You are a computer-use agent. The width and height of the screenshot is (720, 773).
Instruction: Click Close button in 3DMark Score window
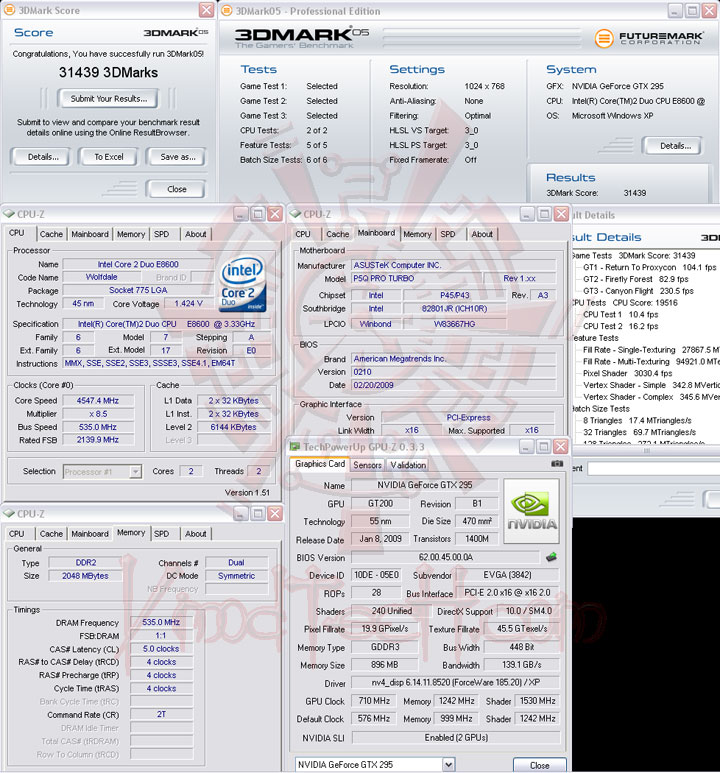pyautogui.click(x=177, y=189)
